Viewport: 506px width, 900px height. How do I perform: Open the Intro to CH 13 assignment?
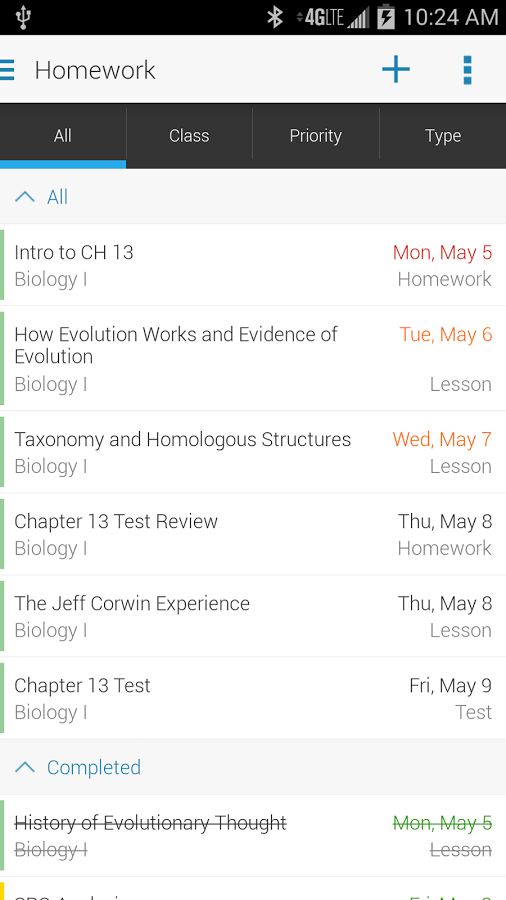253,265
